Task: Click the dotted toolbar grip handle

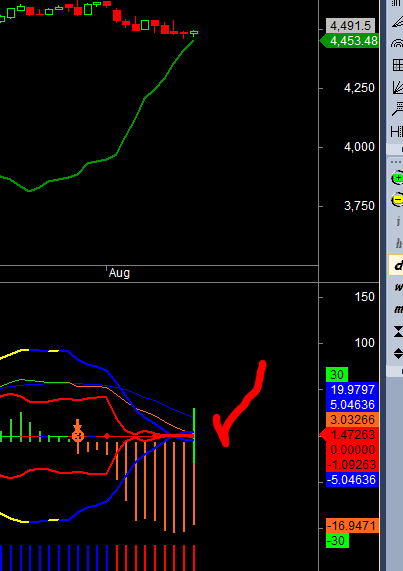Action: click(397, 161)
